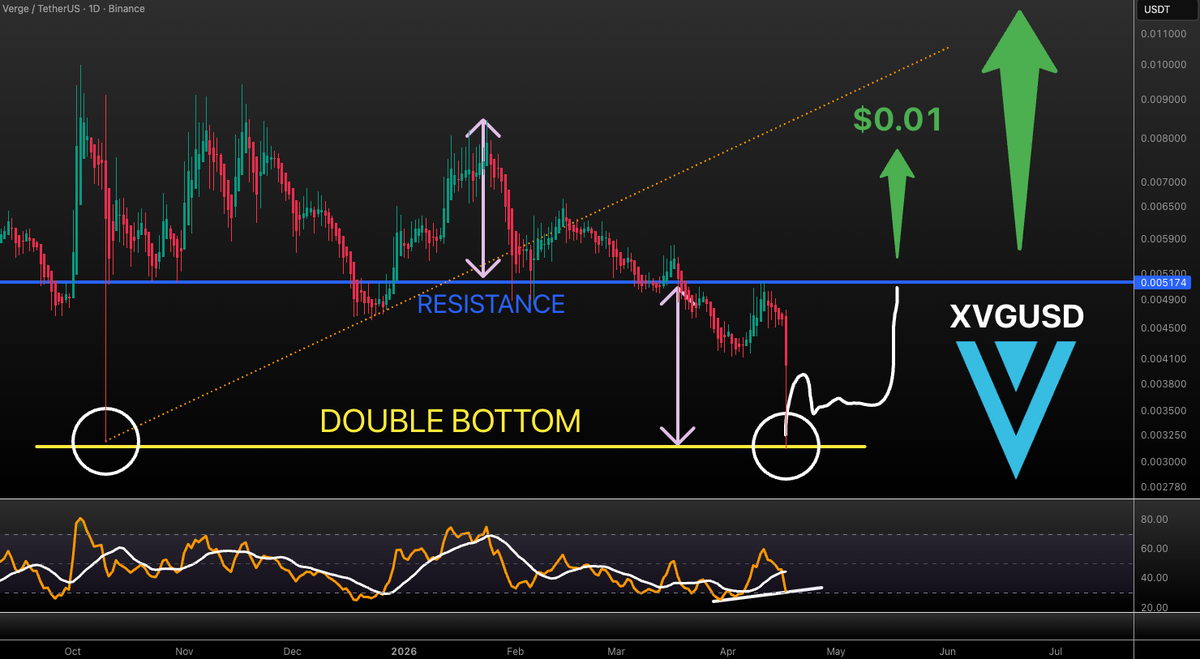Click the 0.004900 price scale label
Viewport: 1200px width, 659px height.
coord(1165,300)
